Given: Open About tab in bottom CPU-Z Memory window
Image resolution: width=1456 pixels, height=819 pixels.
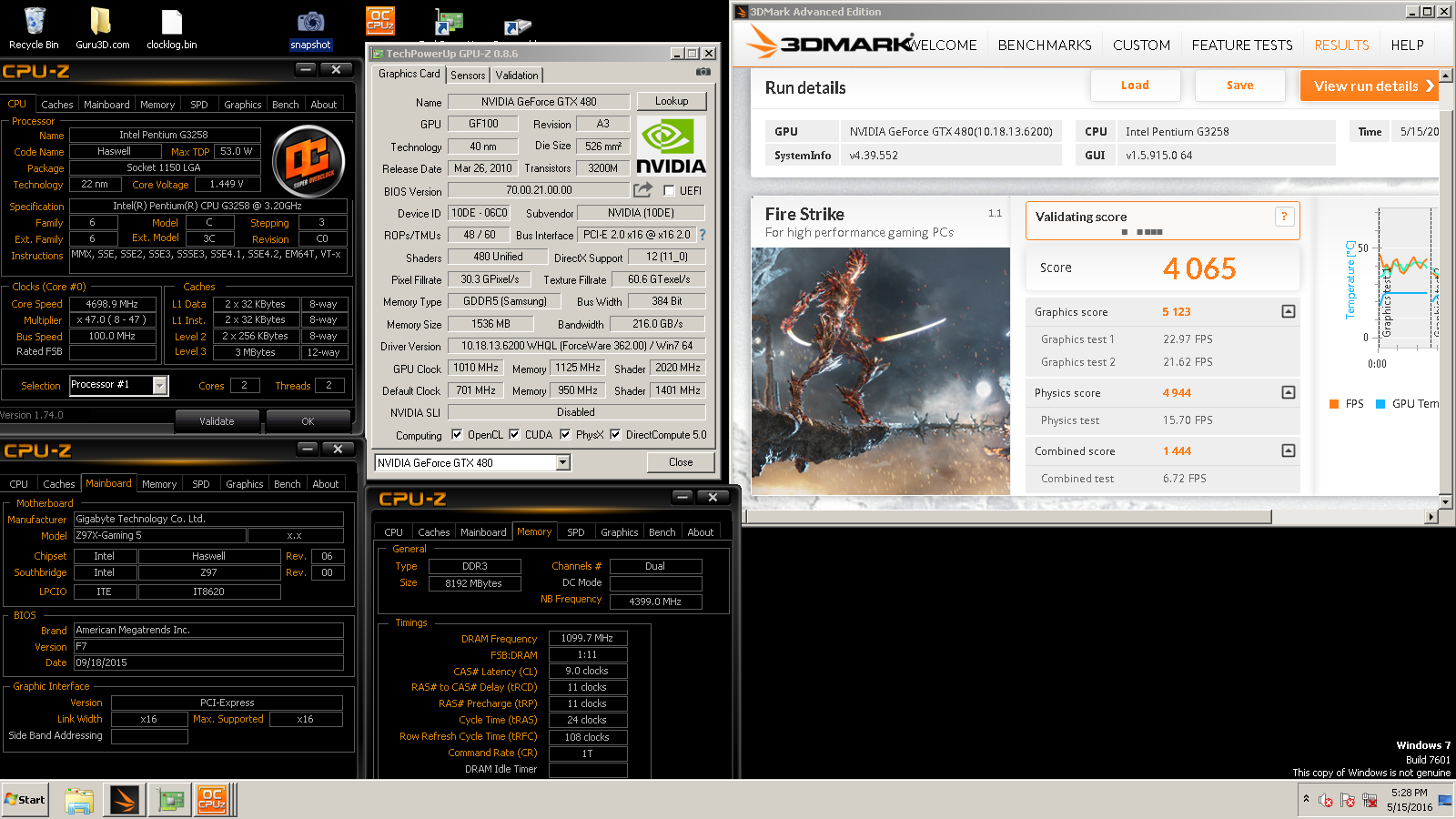Looking at the screenshot, I should (701, 532).
